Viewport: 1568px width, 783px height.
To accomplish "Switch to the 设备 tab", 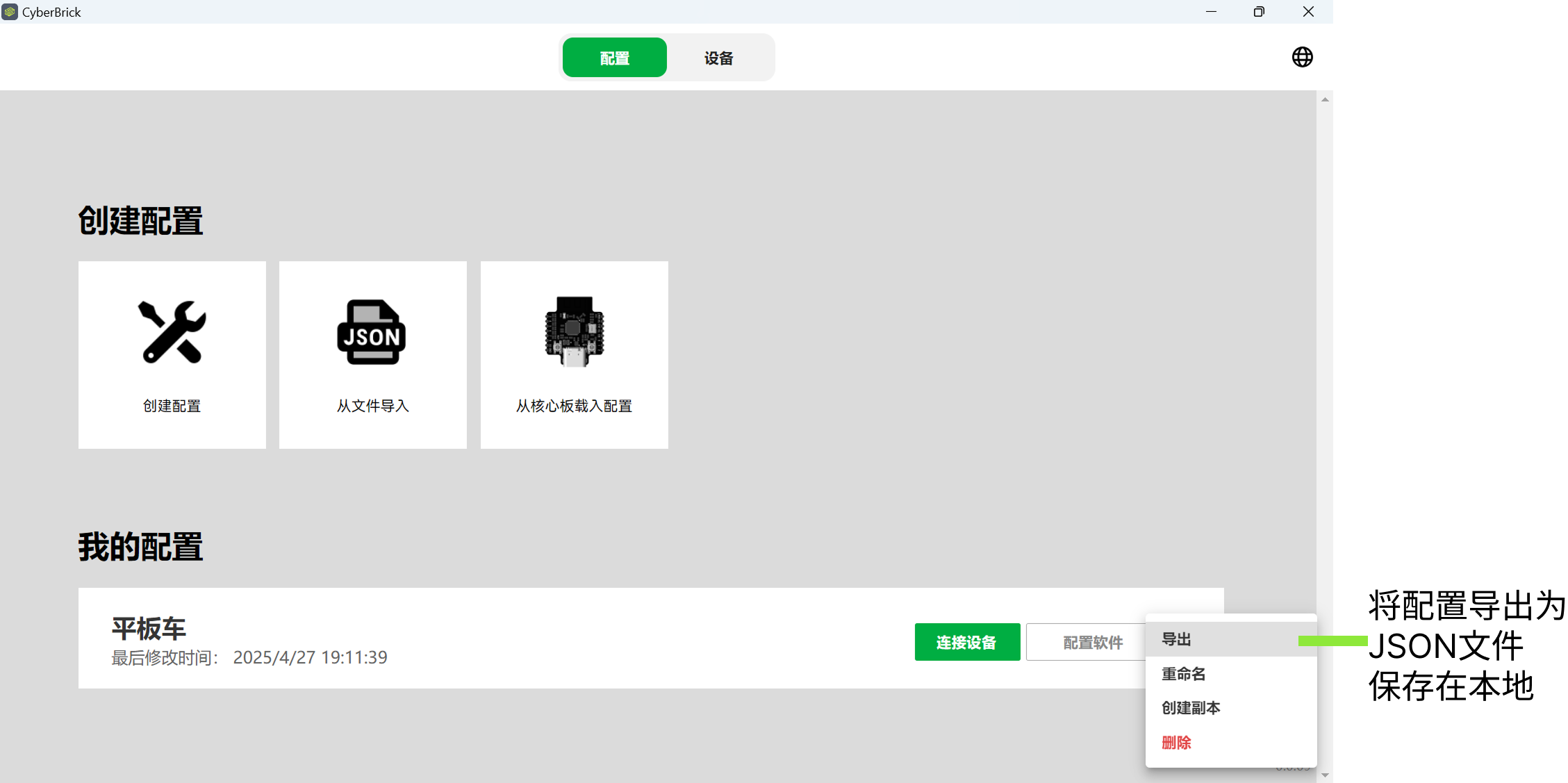I will coord(719,58).
